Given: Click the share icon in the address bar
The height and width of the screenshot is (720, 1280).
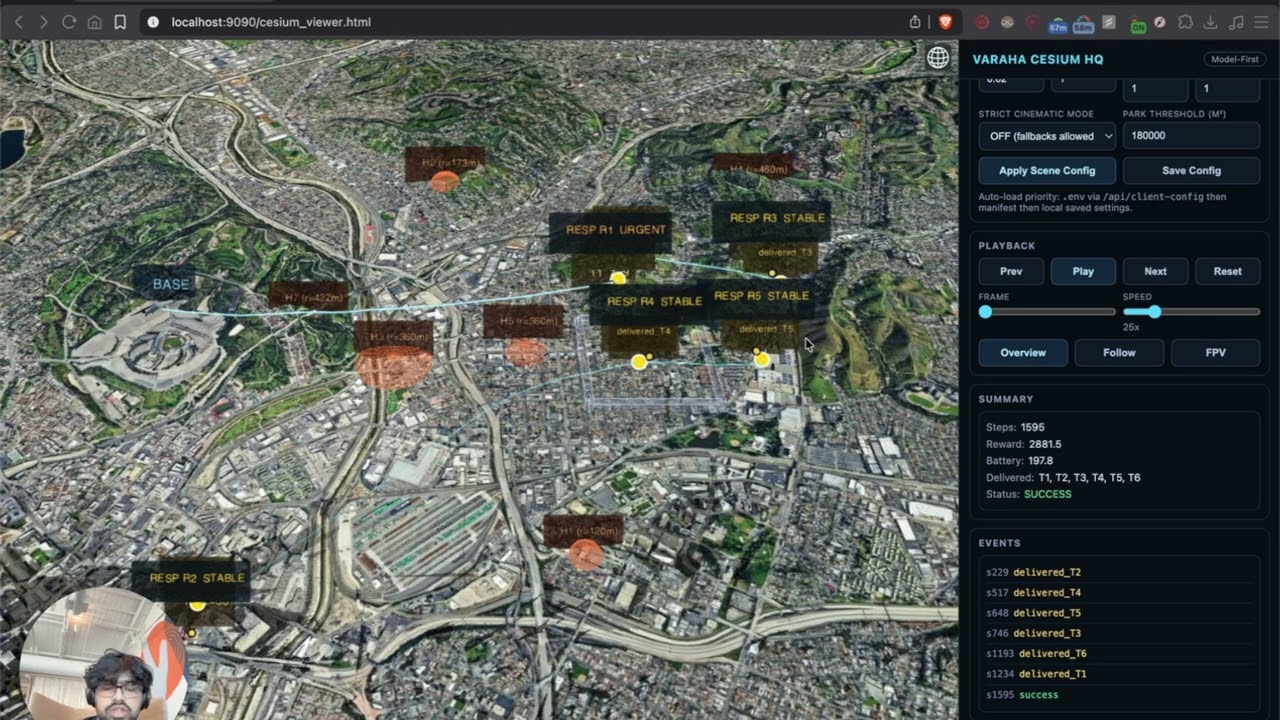Looking at the screenshot, I should [x=915, y=21].
